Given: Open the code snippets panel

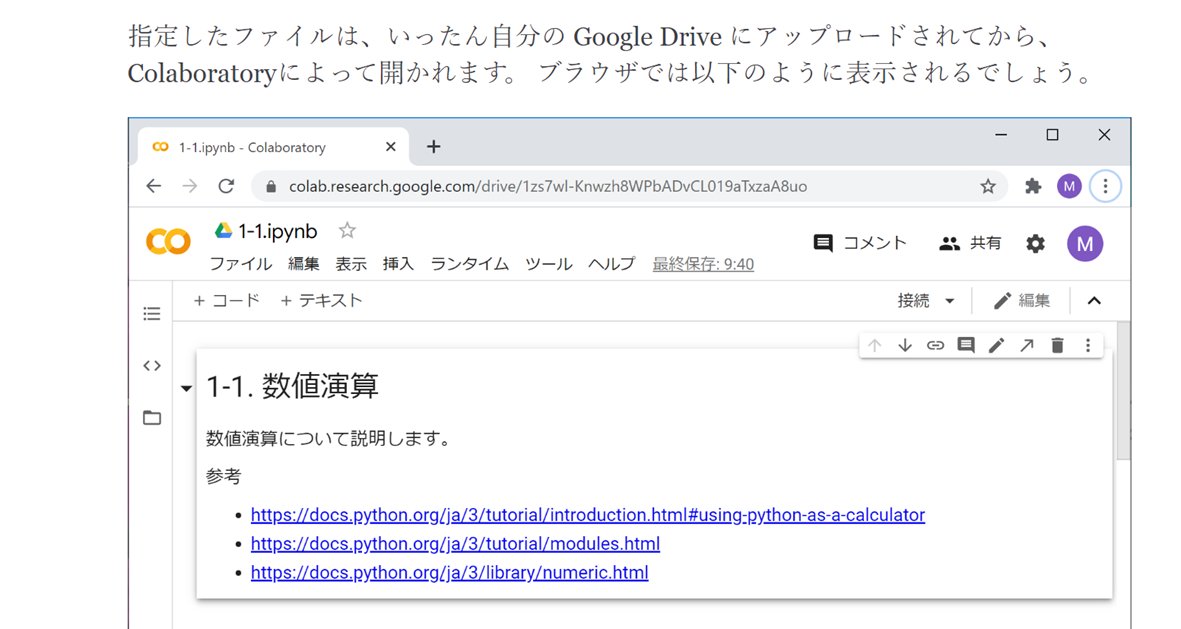Looking at the screenshot, I should pos(151,365).
